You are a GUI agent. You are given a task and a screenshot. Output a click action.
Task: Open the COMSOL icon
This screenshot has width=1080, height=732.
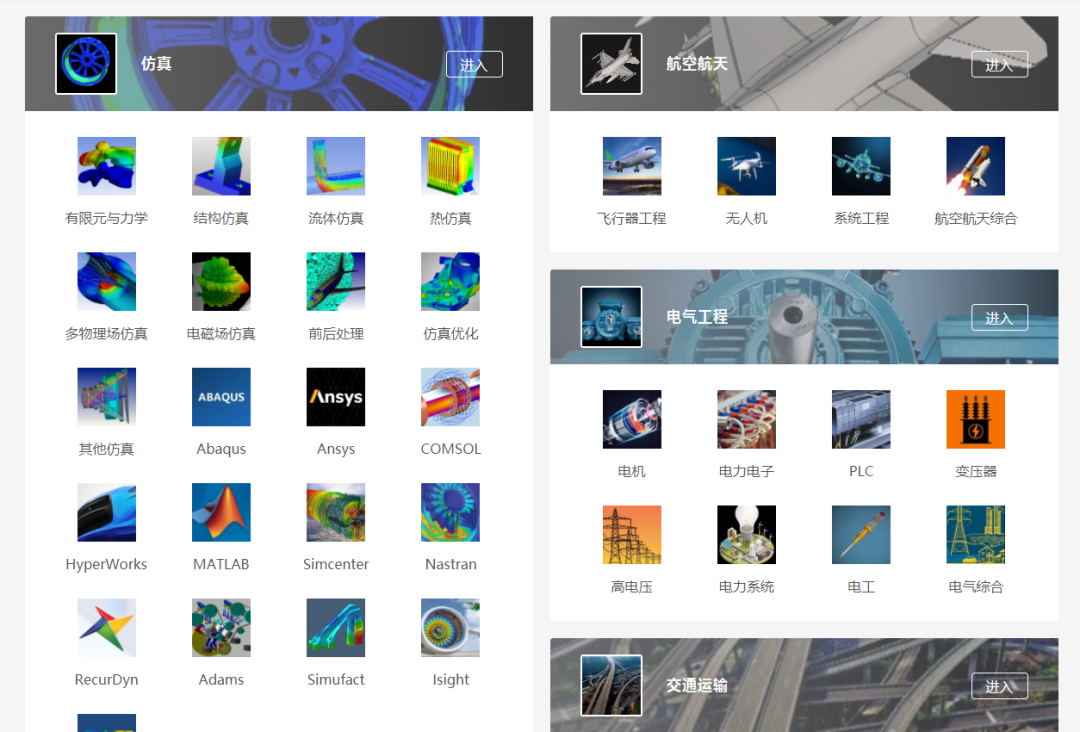(450, 397)
